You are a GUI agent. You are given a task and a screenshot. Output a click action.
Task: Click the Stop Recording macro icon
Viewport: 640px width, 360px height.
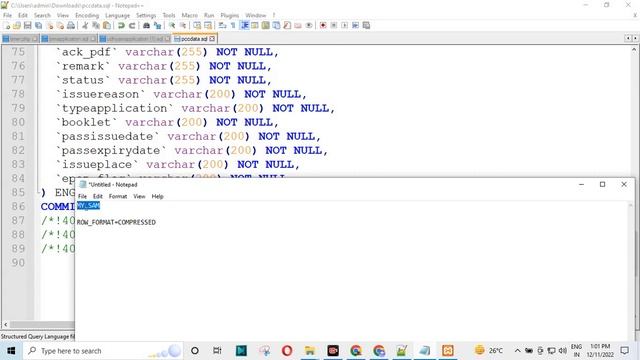click(x=334, y=25)
